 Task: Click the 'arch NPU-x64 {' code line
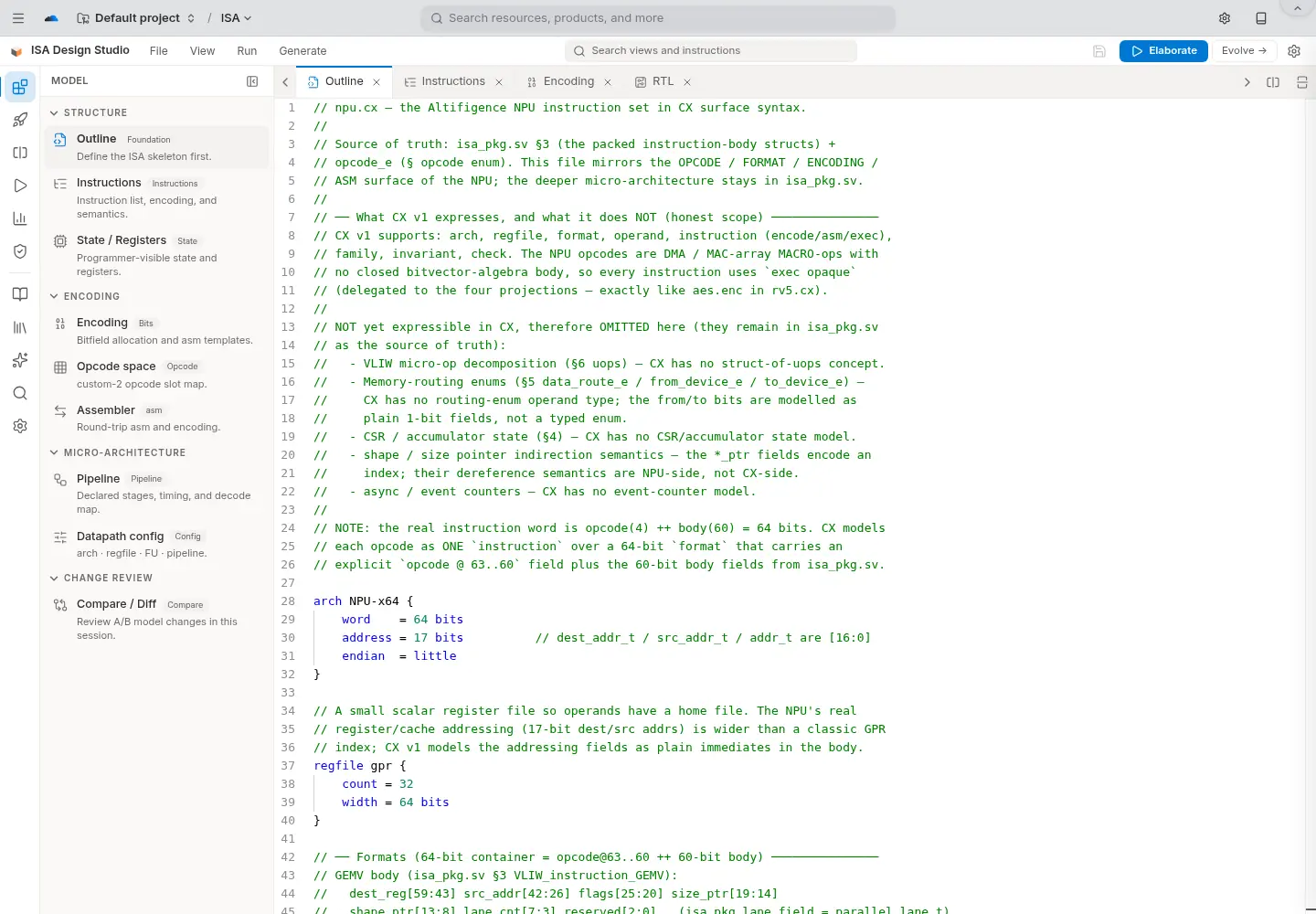[x=364, y=601]
